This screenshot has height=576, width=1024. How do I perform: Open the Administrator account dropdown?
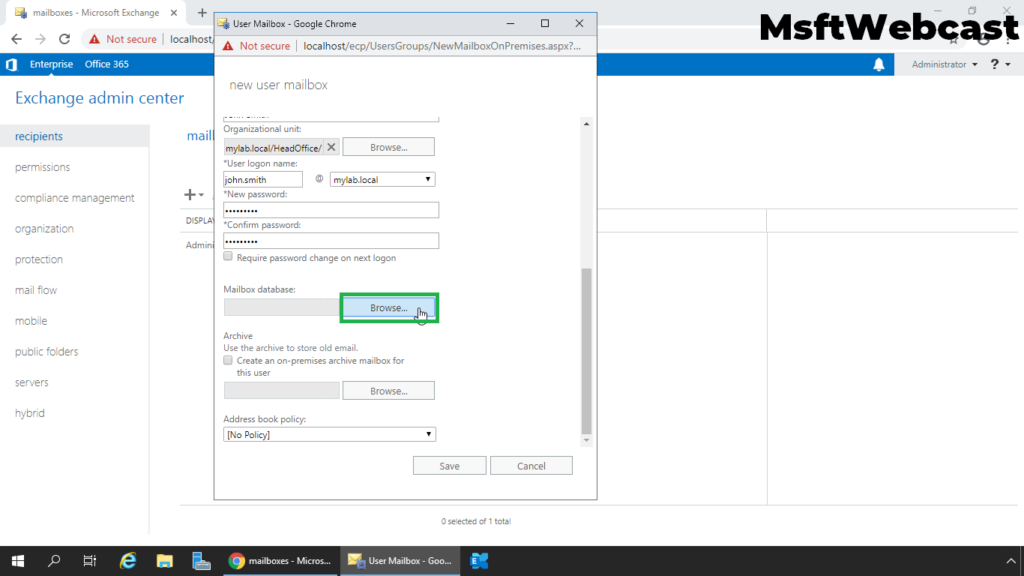click(x=944, y=64)
